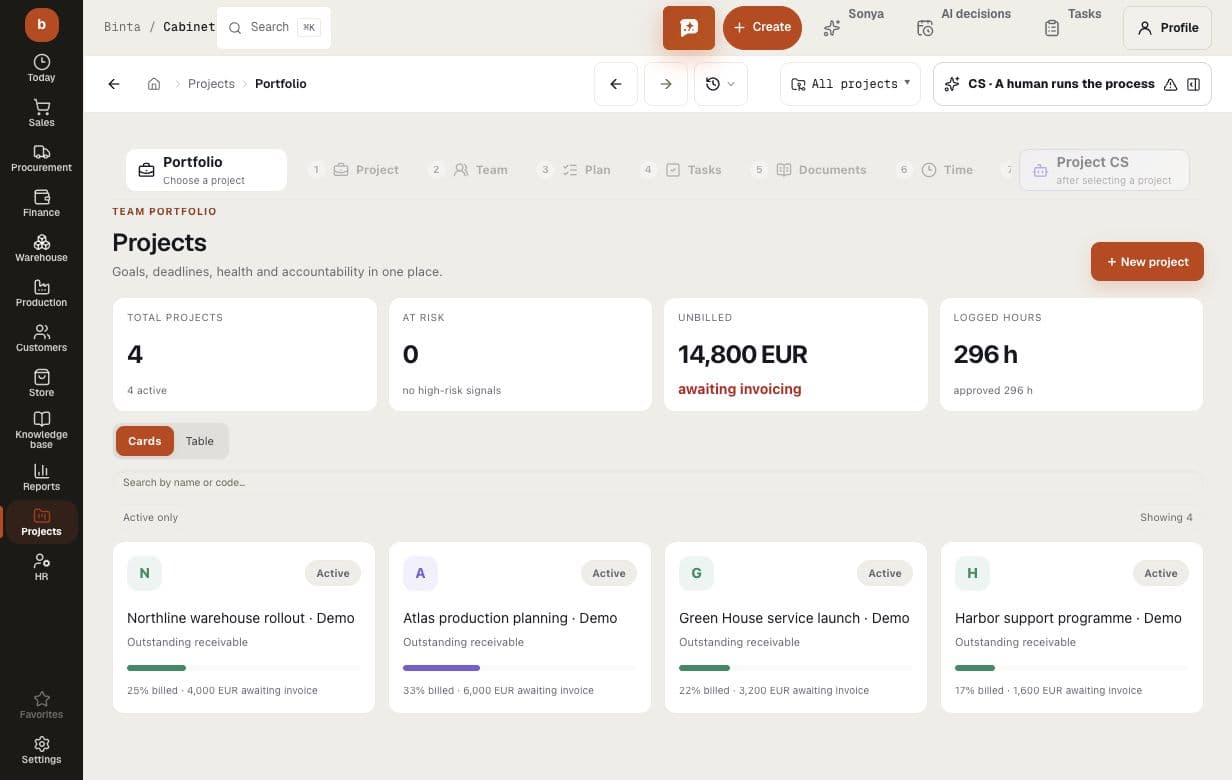Open Harbor support programme card
This screenshot has width=1232, height=780.
pos(1072,628)
